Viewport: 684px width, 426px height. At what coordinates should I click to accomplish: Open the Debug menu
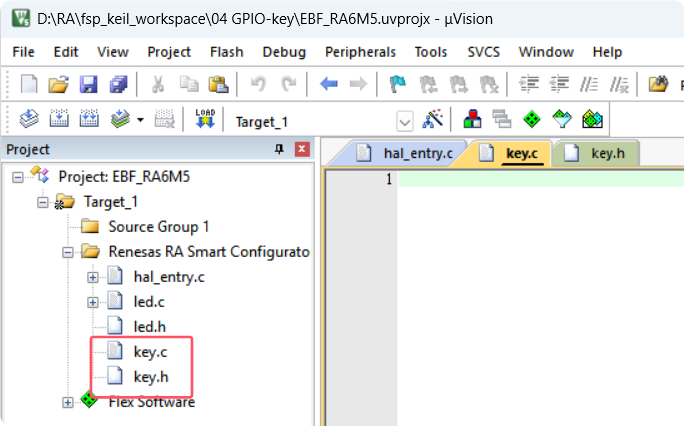click(x=284, y=52)
